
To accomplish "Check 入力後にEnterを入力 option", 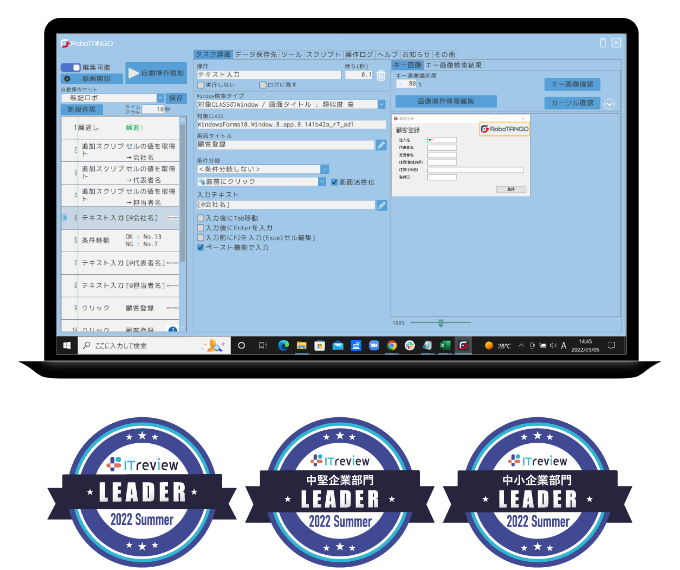I will coord(200,228).
